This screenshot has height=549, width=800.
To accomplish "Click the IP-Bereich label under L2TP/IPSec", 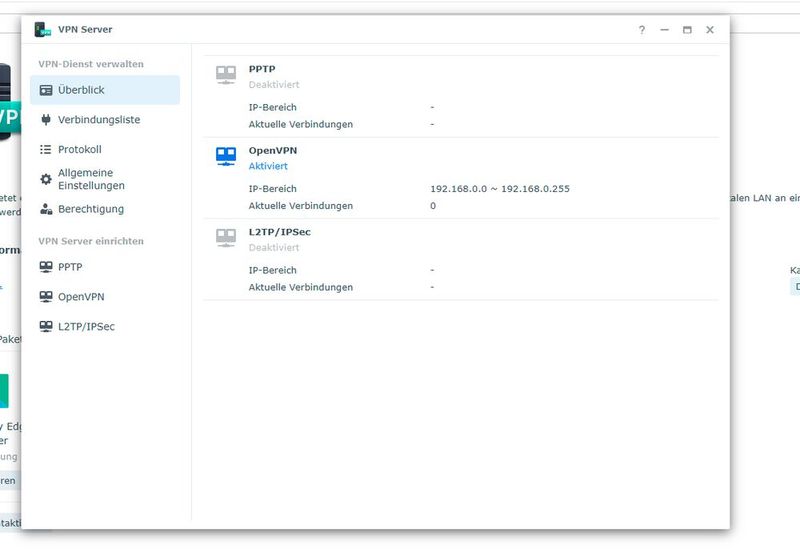I will coord(272,270).
